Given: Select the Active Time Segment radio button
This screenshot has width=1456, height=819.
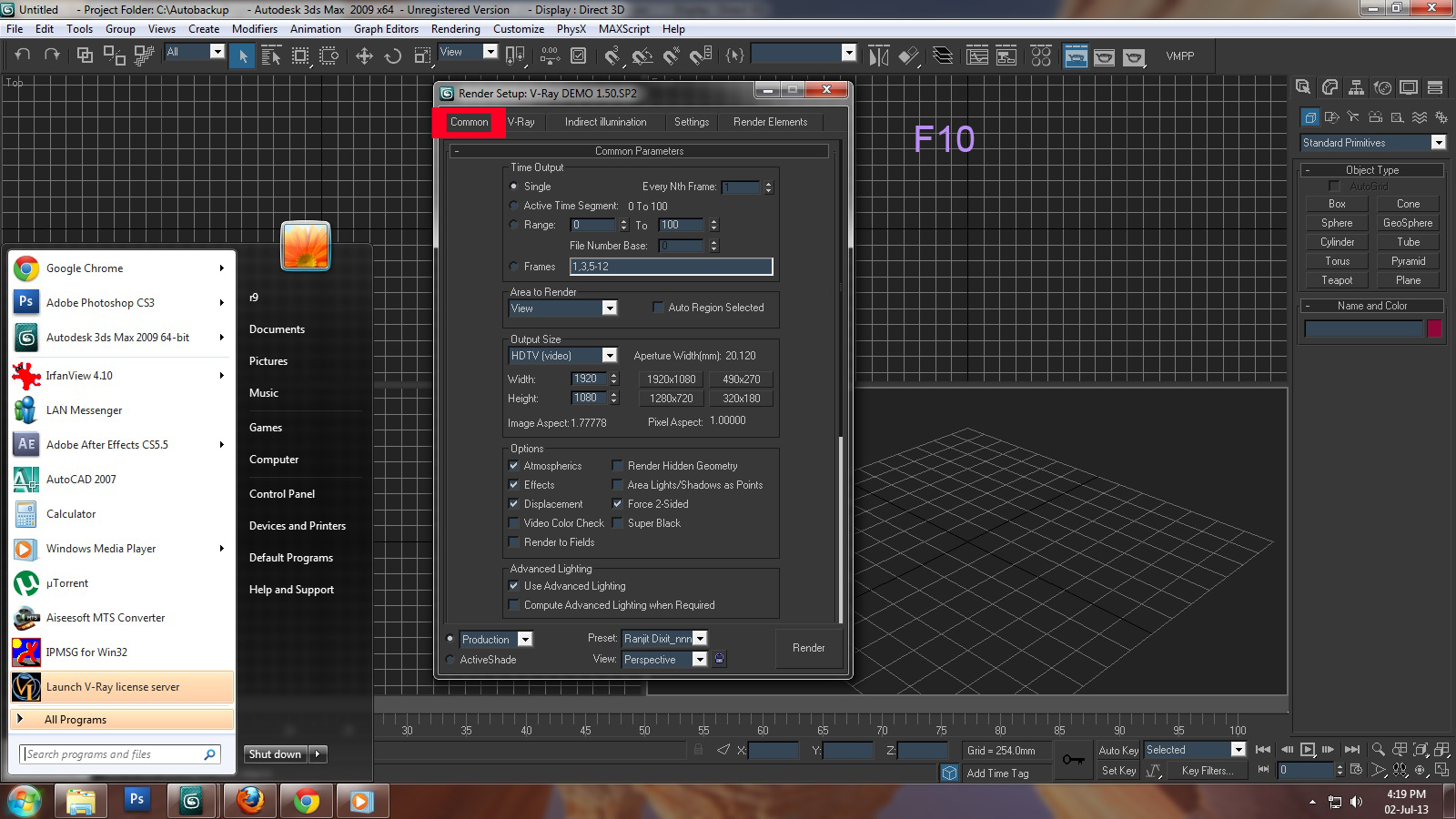Looking at the screenshot, I should click(x=514, y=206).
